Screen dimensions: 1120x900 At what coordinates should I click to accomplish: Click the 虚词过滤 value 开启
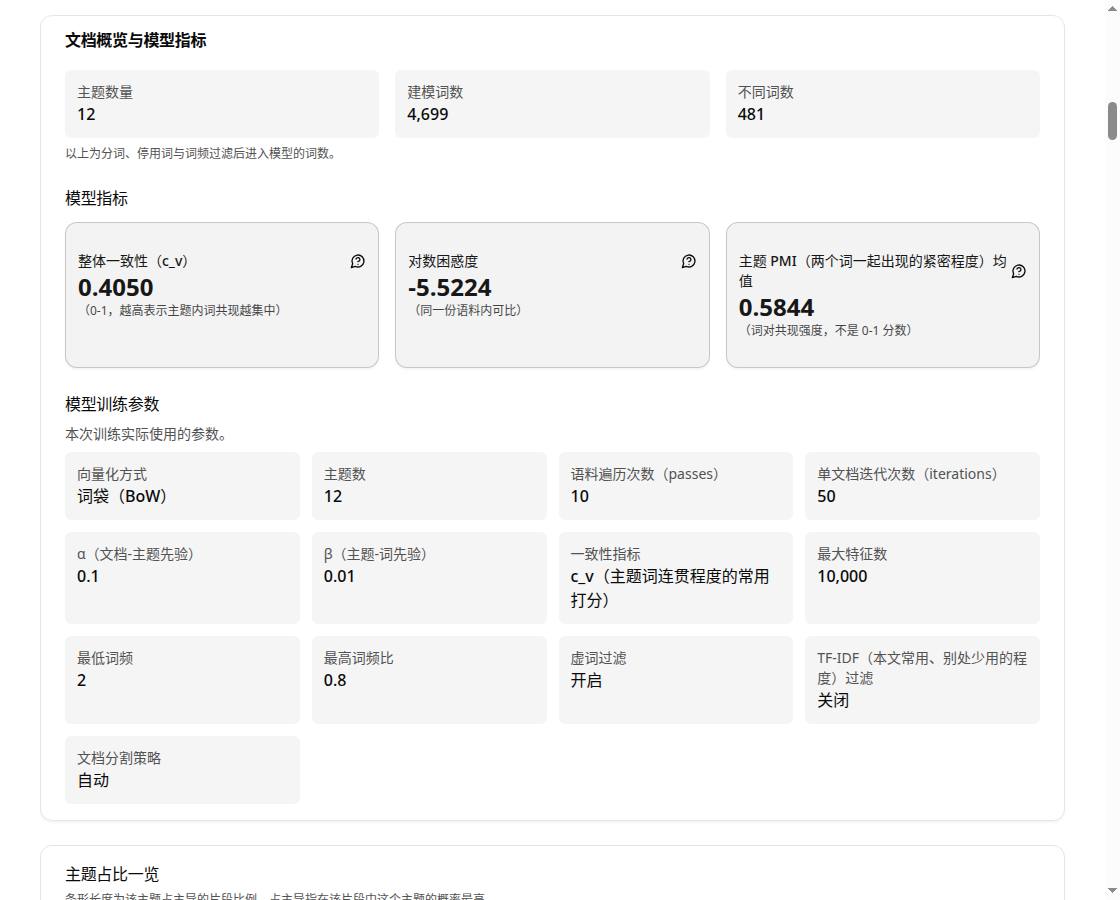click(586, 681)
